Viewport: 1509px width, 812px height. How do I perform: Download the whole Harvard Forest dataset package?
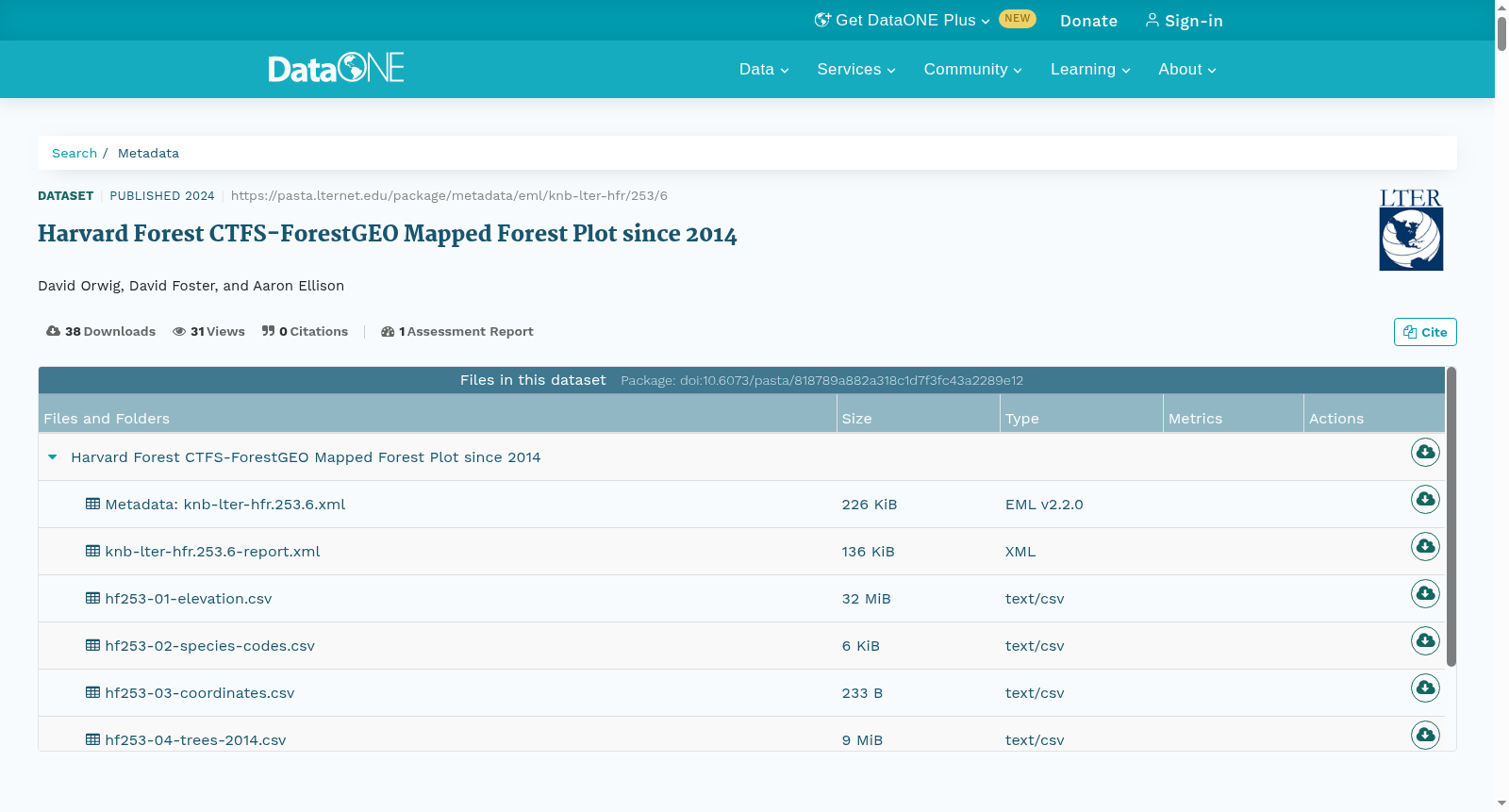(1425, 453)
